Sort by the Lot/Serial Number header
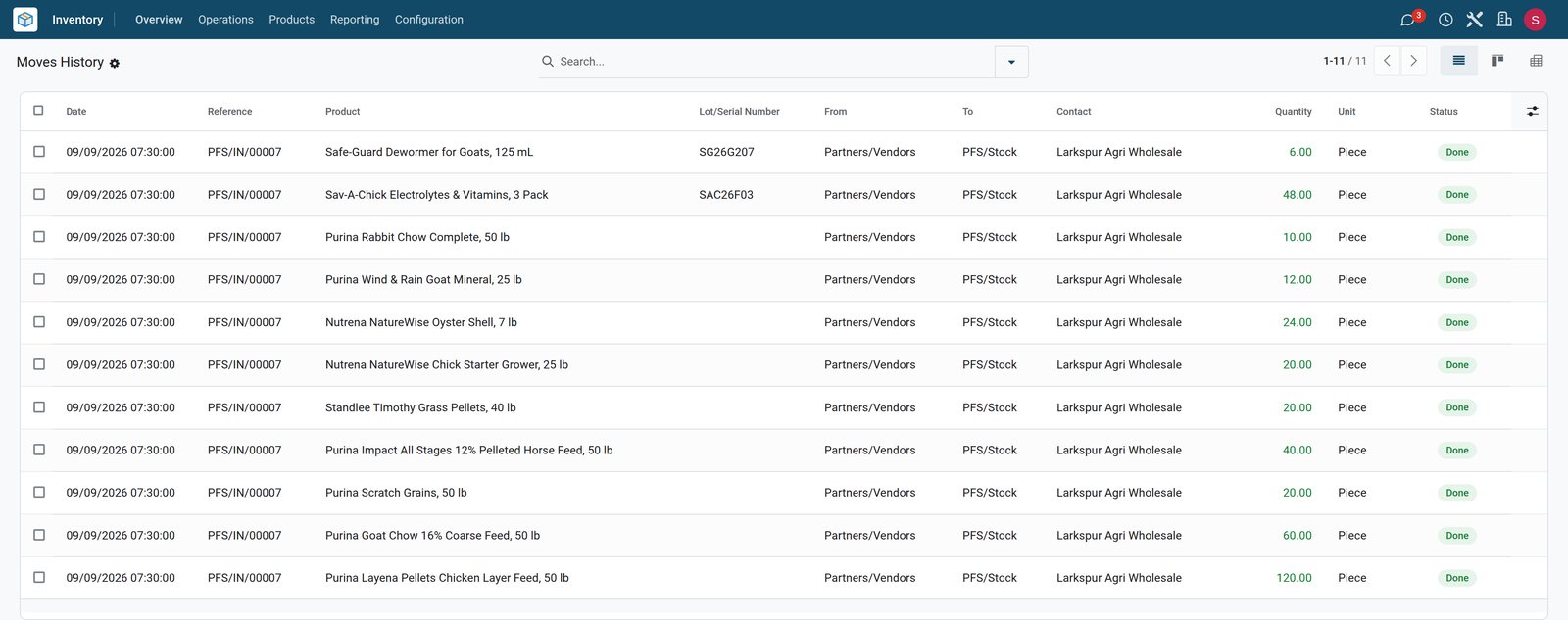Image resolution: width=1568 pixels, height=620 pixels. [x=740, y=112]
